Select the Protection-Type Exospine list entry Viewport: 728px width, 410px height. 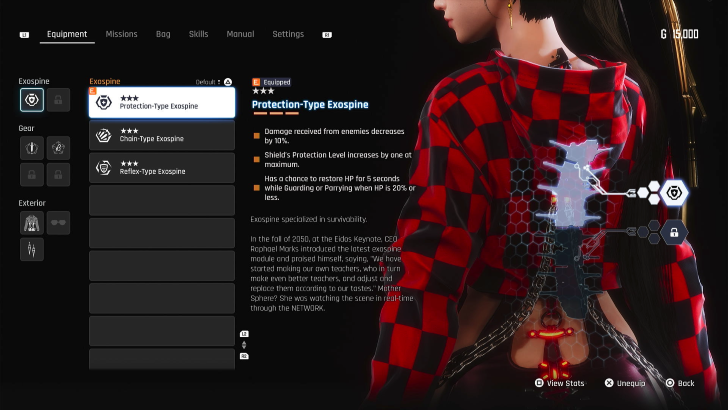click(x=162, y=102)
